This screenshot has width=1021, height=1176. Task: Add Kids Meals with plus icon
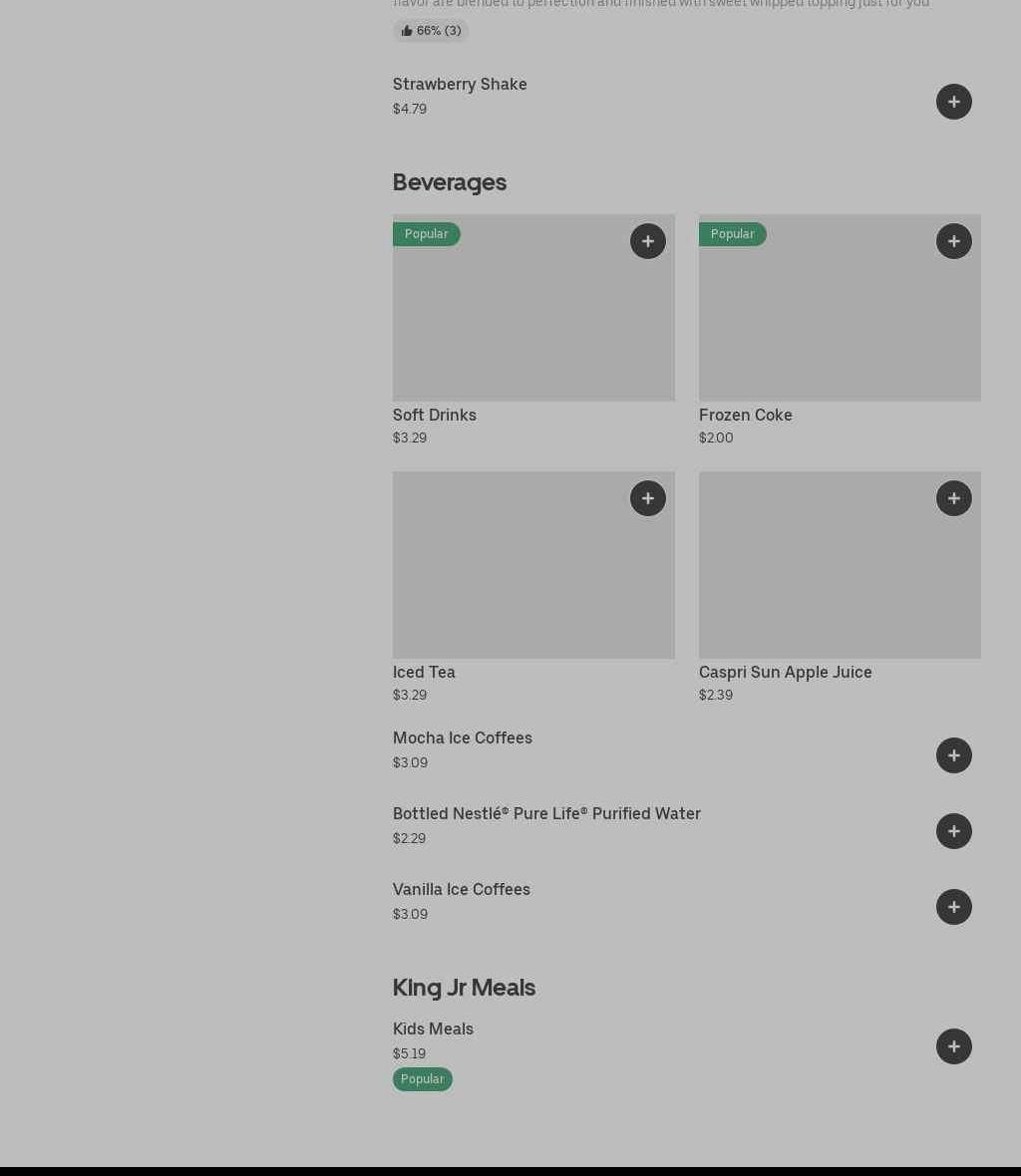(953, 1046)
